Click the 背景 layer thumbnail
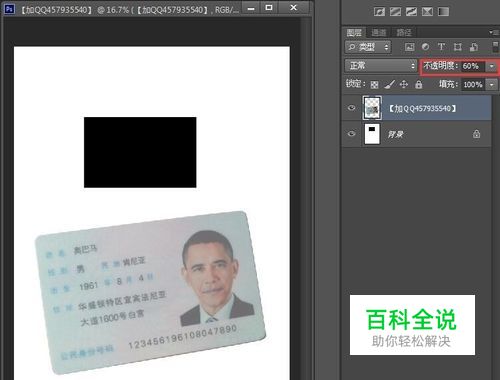The height and width of the screenshot is (380, 500). click(372, 134)
